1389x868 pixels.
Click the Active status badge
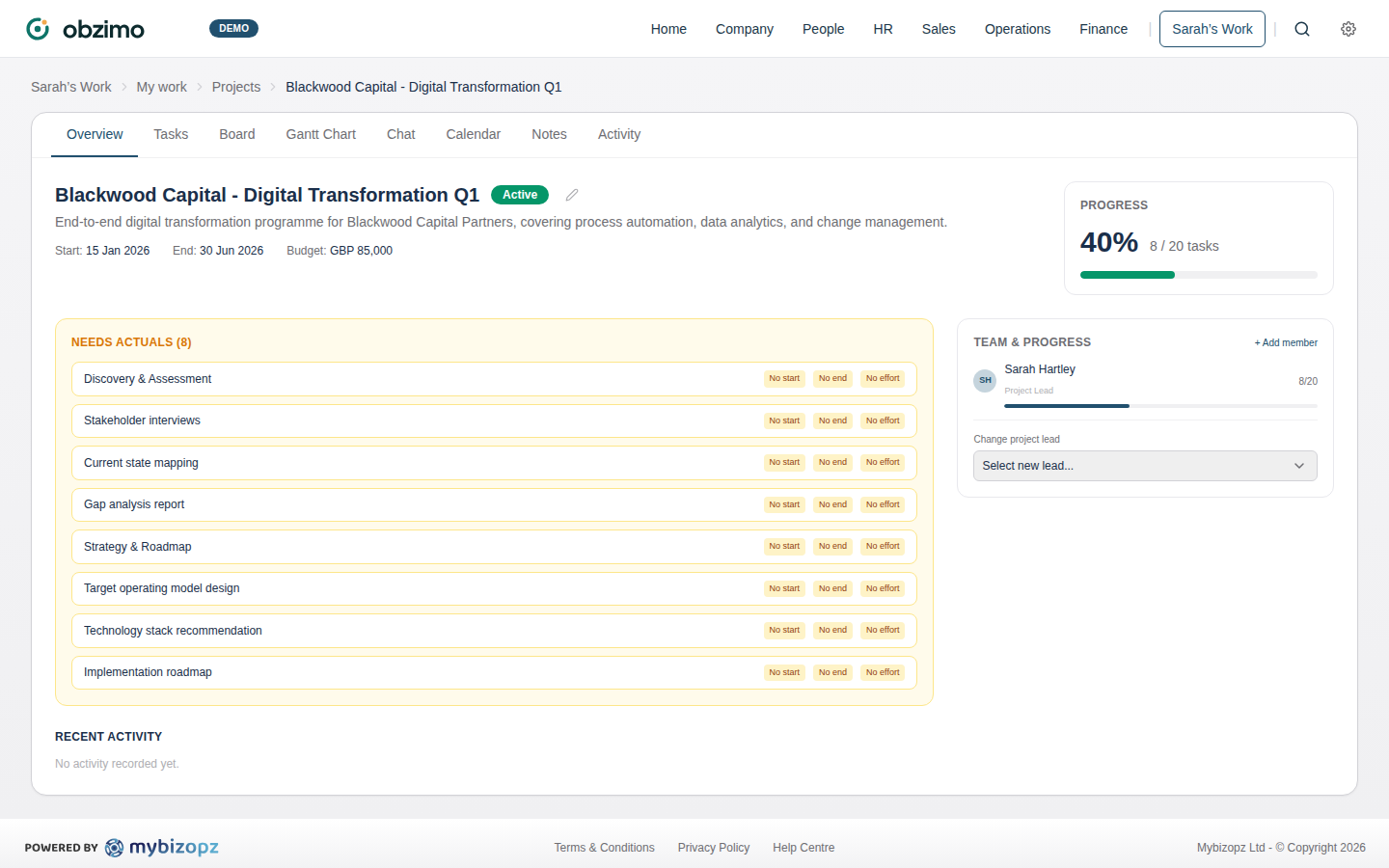pyautogui.click(x=520, y=195)
